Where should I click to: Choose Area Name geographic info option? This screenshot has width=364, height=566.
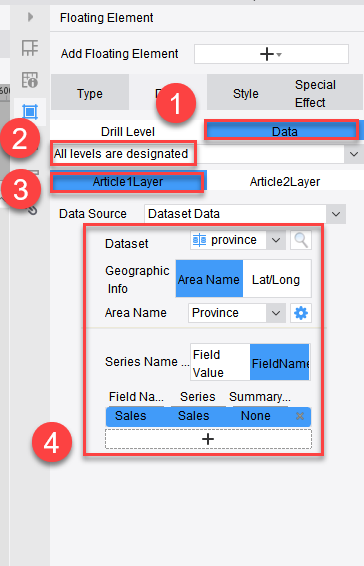(209, 279)
